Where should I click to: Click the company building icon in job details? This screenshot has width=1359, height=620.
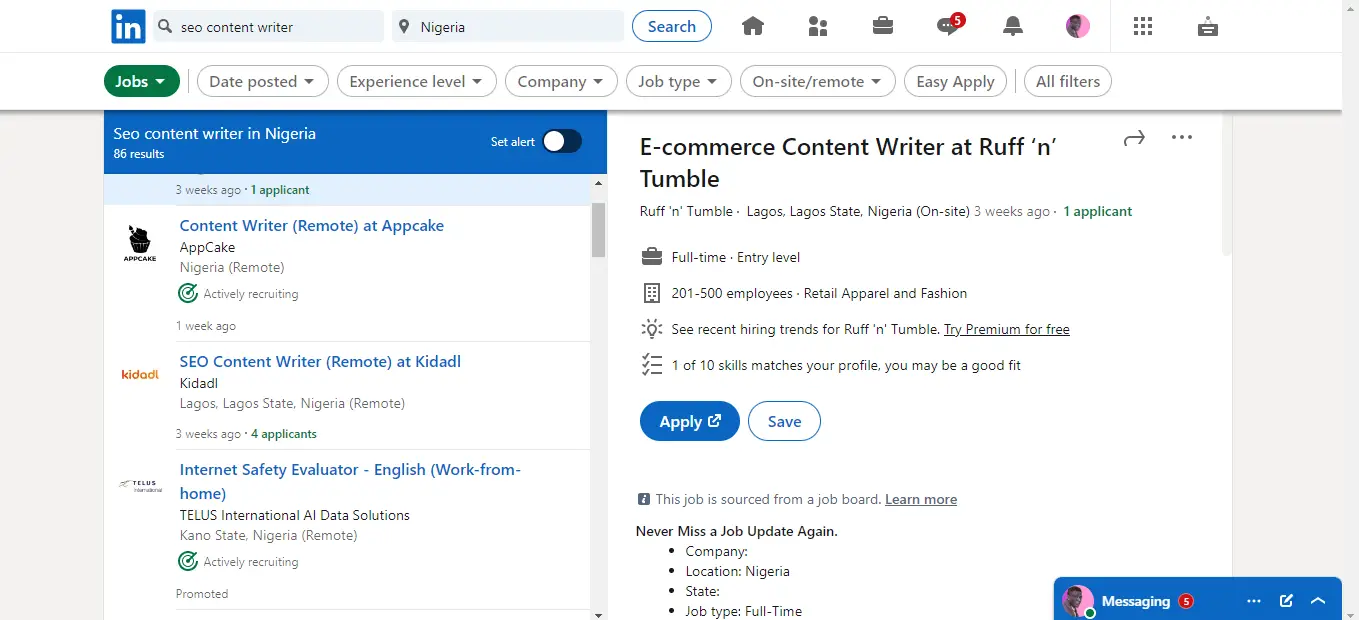(652, 293)
